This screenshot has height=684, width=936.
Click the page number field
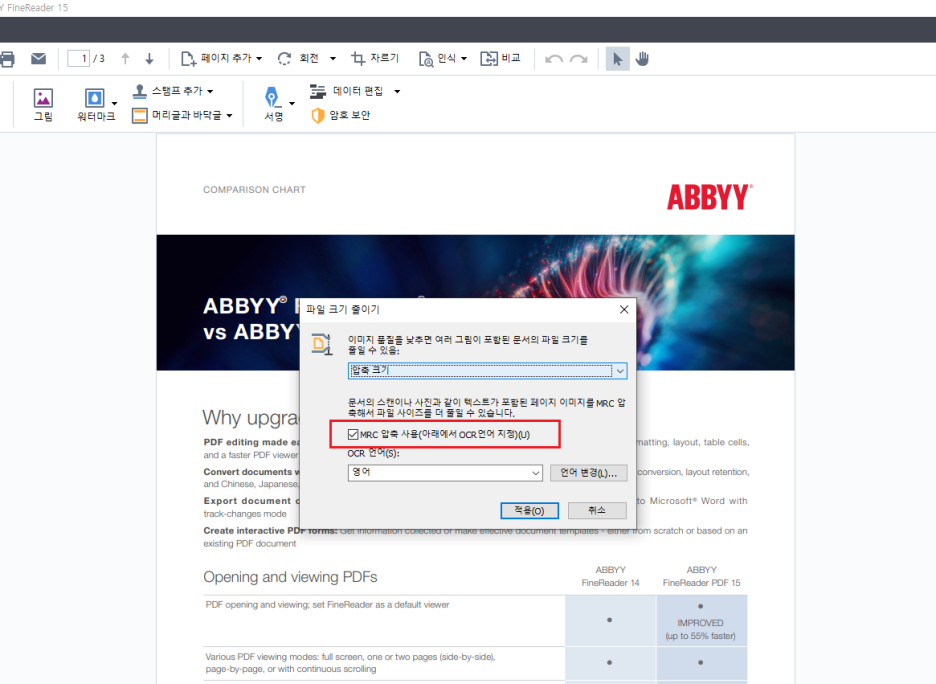pos(78,58)
